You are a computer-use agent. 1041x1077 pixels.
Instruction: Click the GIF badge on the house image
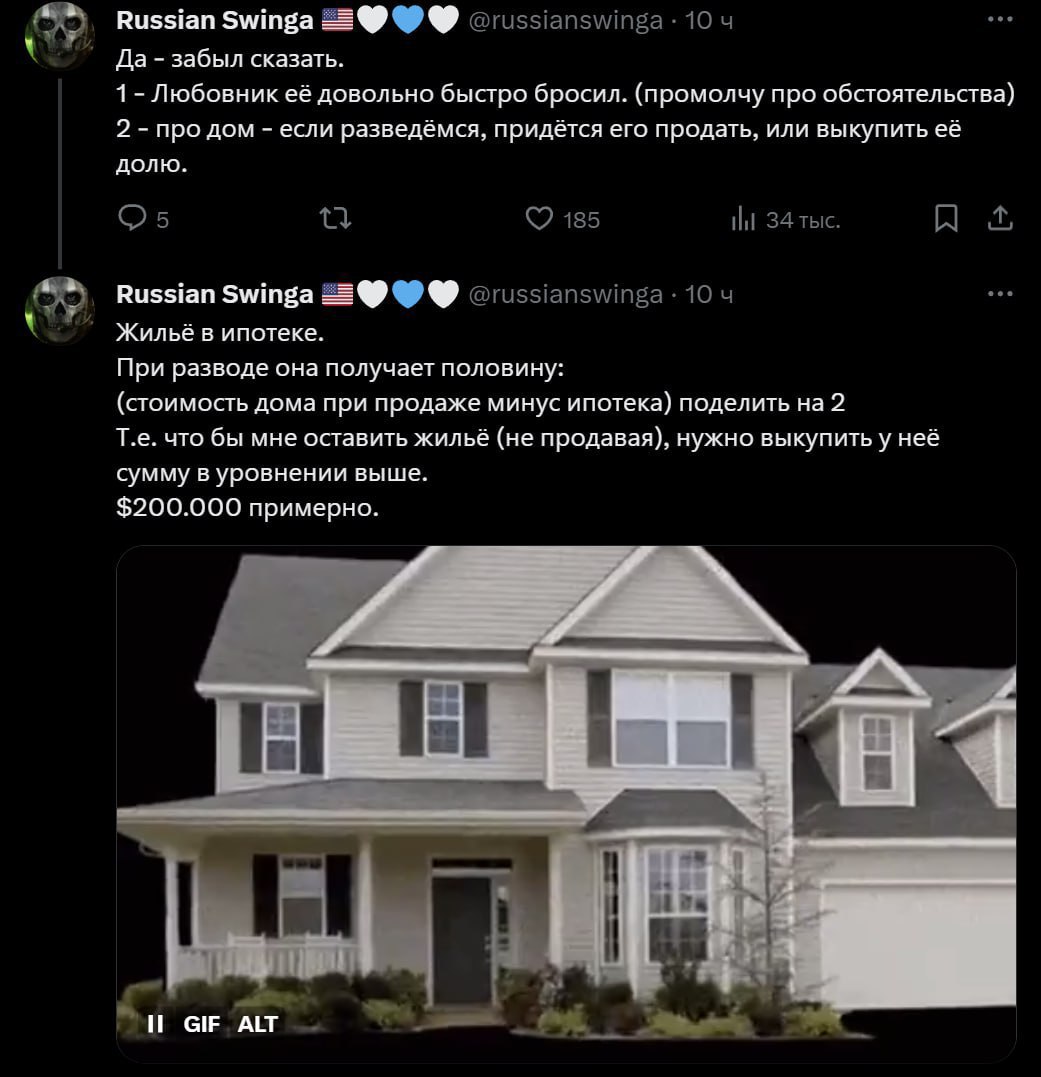[x=201, y=1024]
